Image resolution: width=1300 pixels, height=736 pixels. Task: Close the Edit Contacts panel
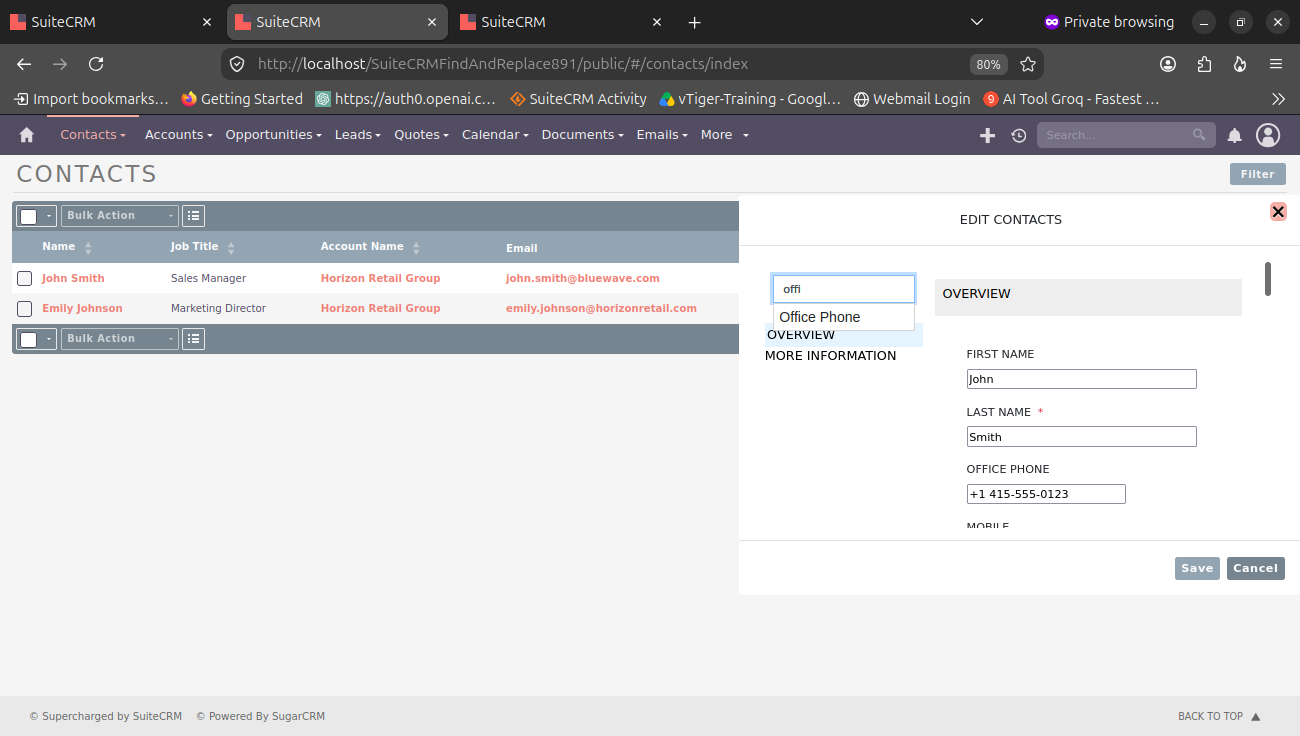pyautogui.click(x=1278, y=211)
